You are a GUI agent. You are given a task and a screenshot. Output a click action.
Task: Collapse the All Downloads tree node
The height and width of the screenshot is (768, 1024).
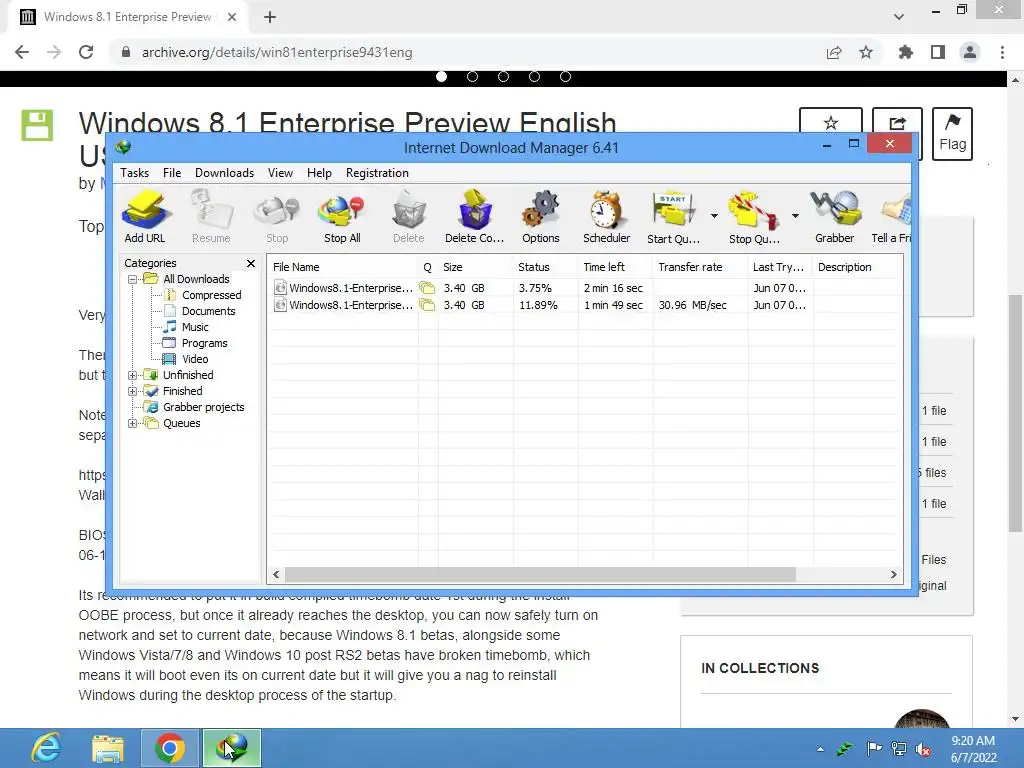click(x=132, y=280)
